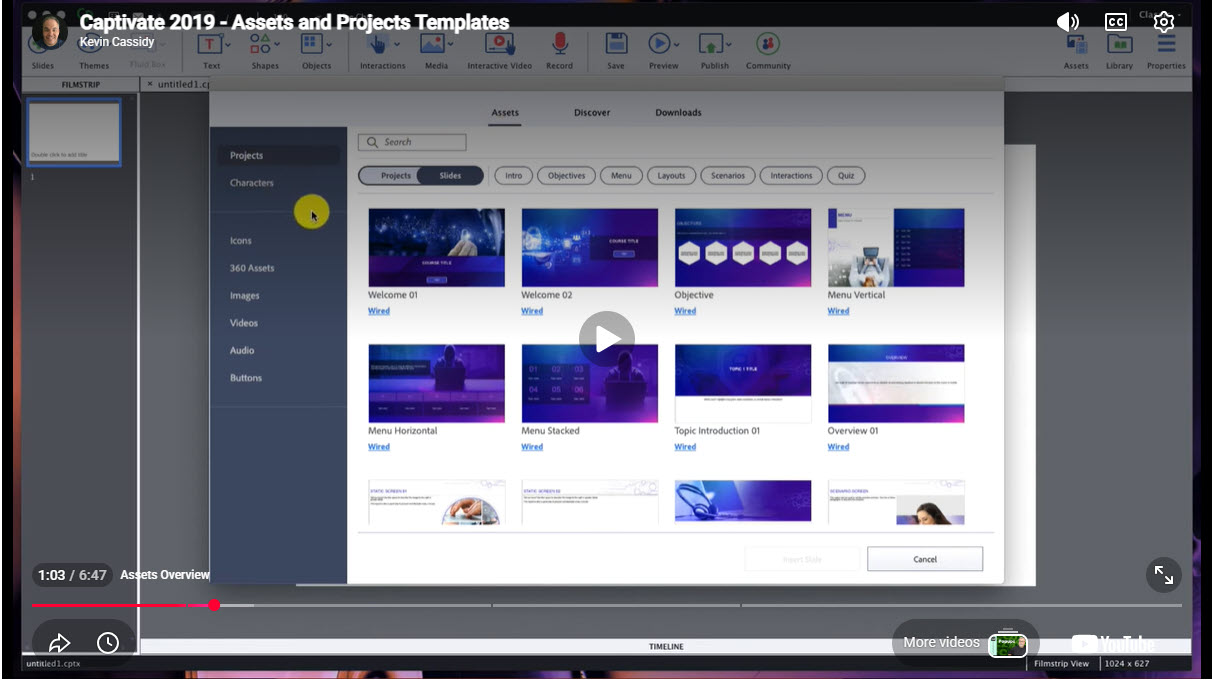Open YouTube player settings gear
The height and width of the screenshot is (680, 1212).
pyautogui.click(x=1164, y=22)
